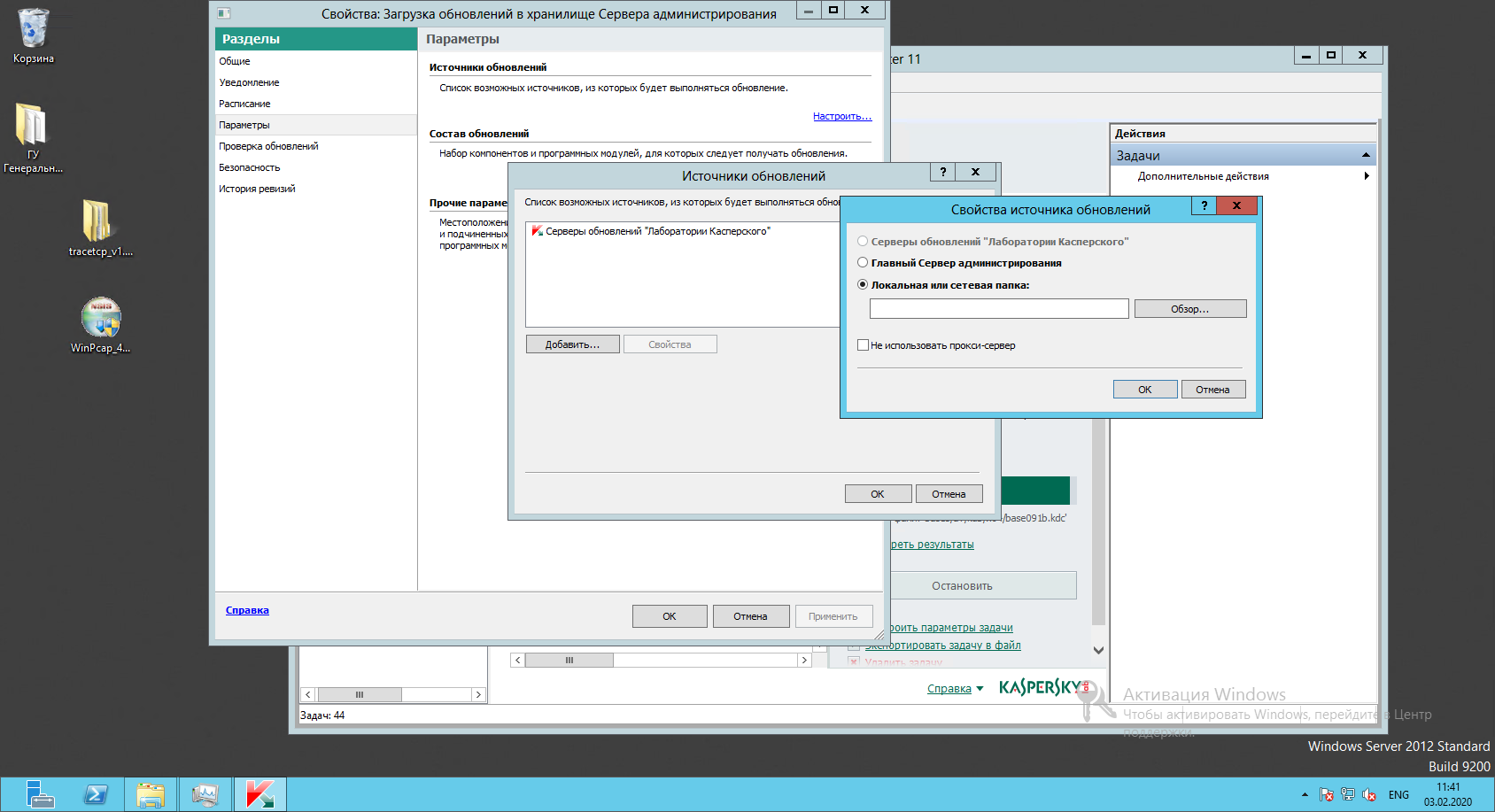Image resolution: width=1495 pixels, height=812 pixels.
Task: Go to the Безопасность section
Action: coord(250,167)
